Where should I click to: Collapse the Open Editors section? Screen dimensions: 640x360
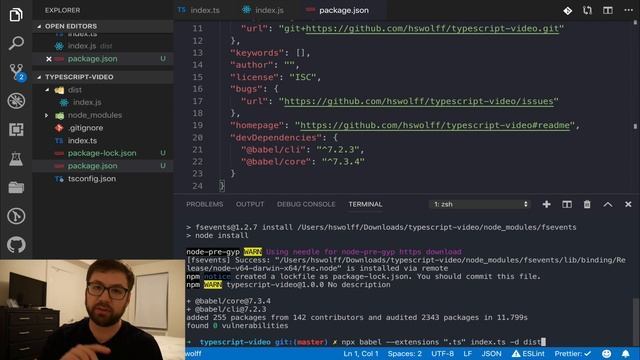click(103, 26)
